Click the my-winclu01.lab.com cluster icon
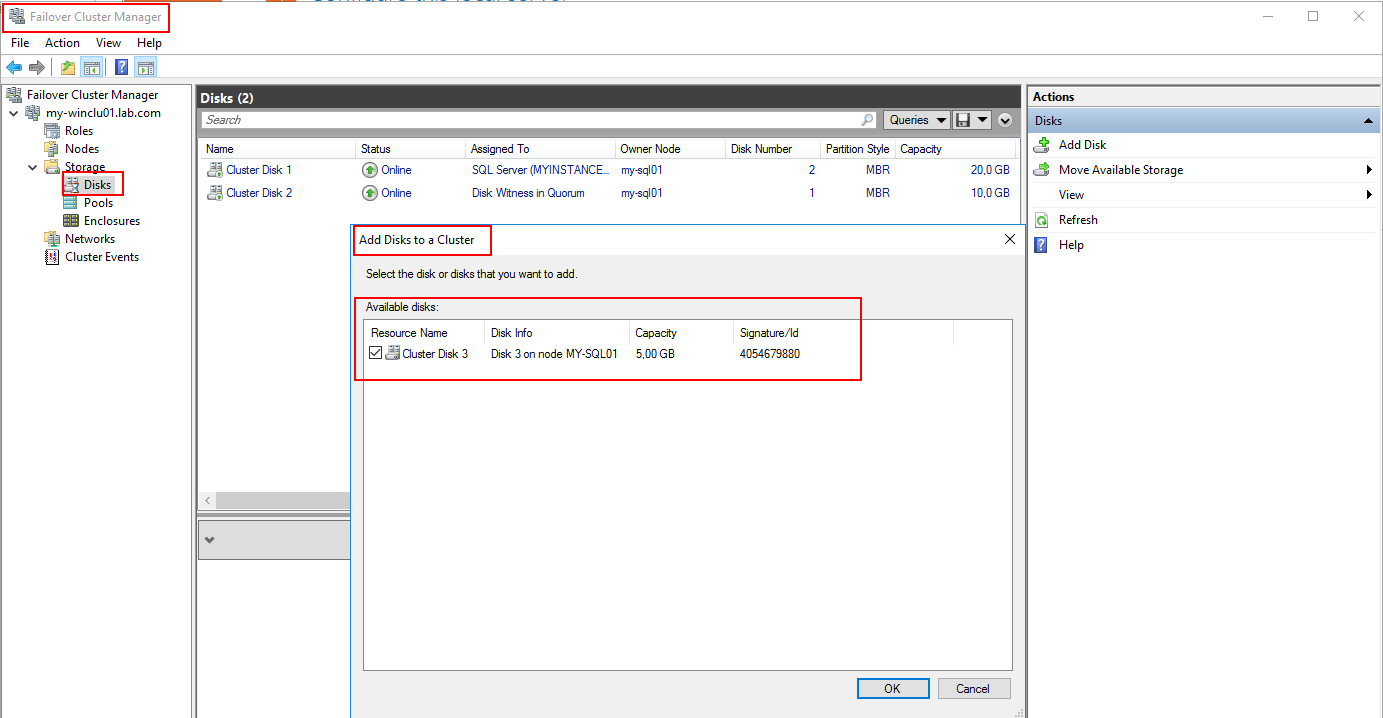The image size is (1383, 718). click(33, 113)
